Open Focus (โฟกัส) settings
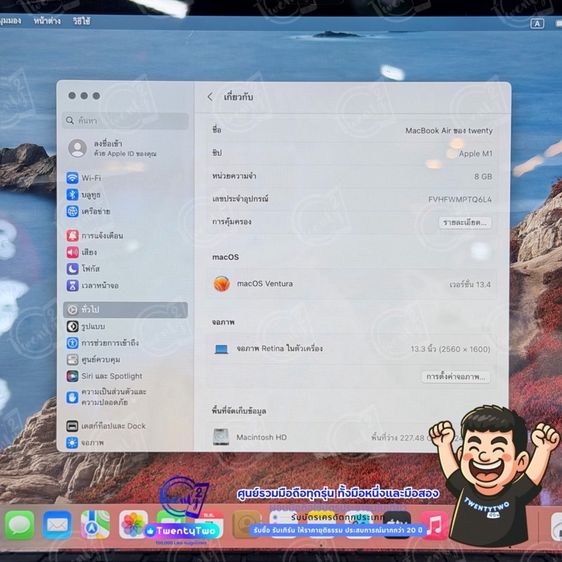Image resolution: width=562 pixels, height=562 pixels. click(83, 269)
